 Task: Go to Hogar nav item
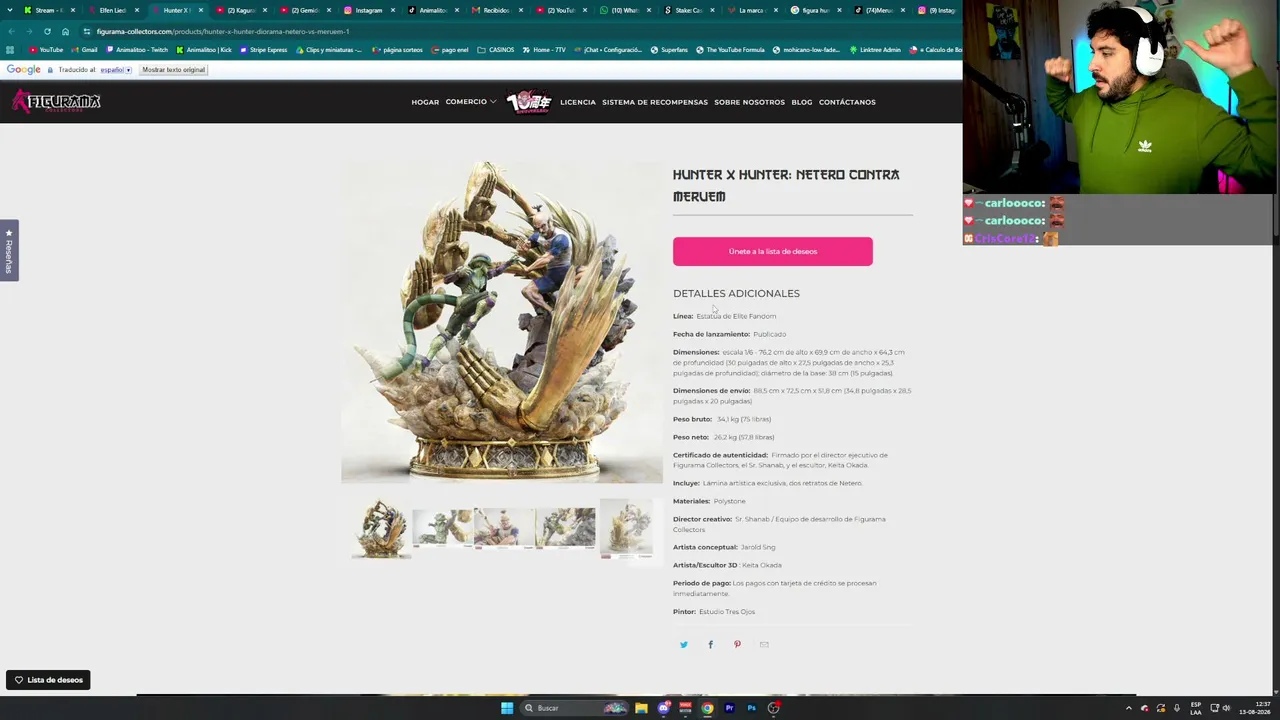(x=425, y=102)
